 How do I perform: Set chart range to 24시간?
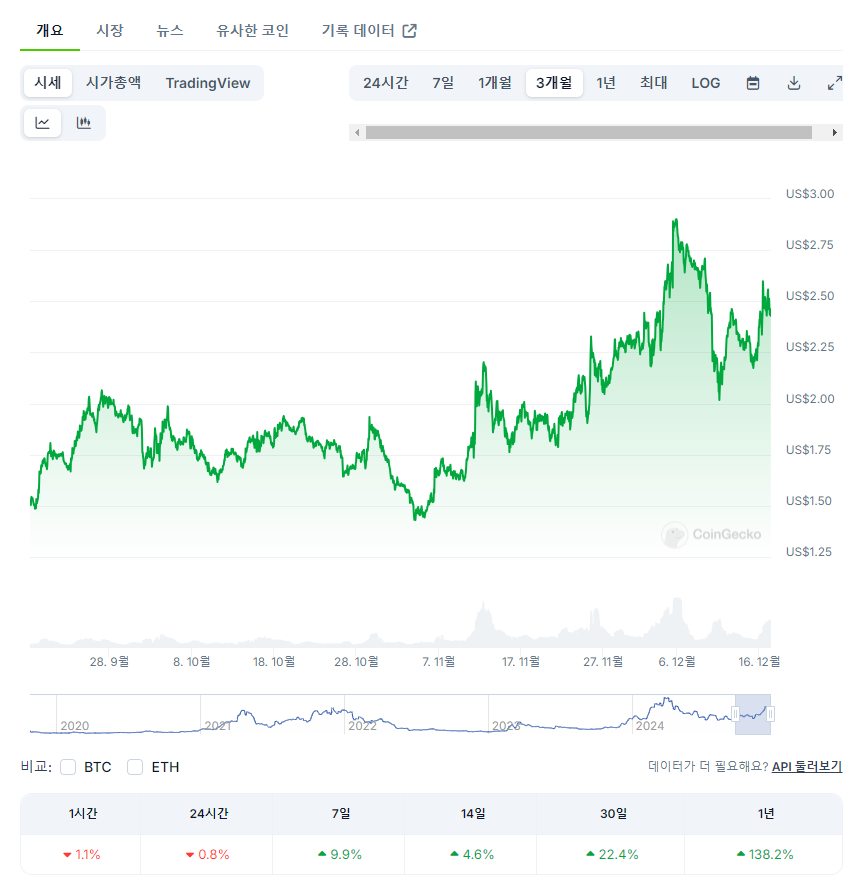385,83
